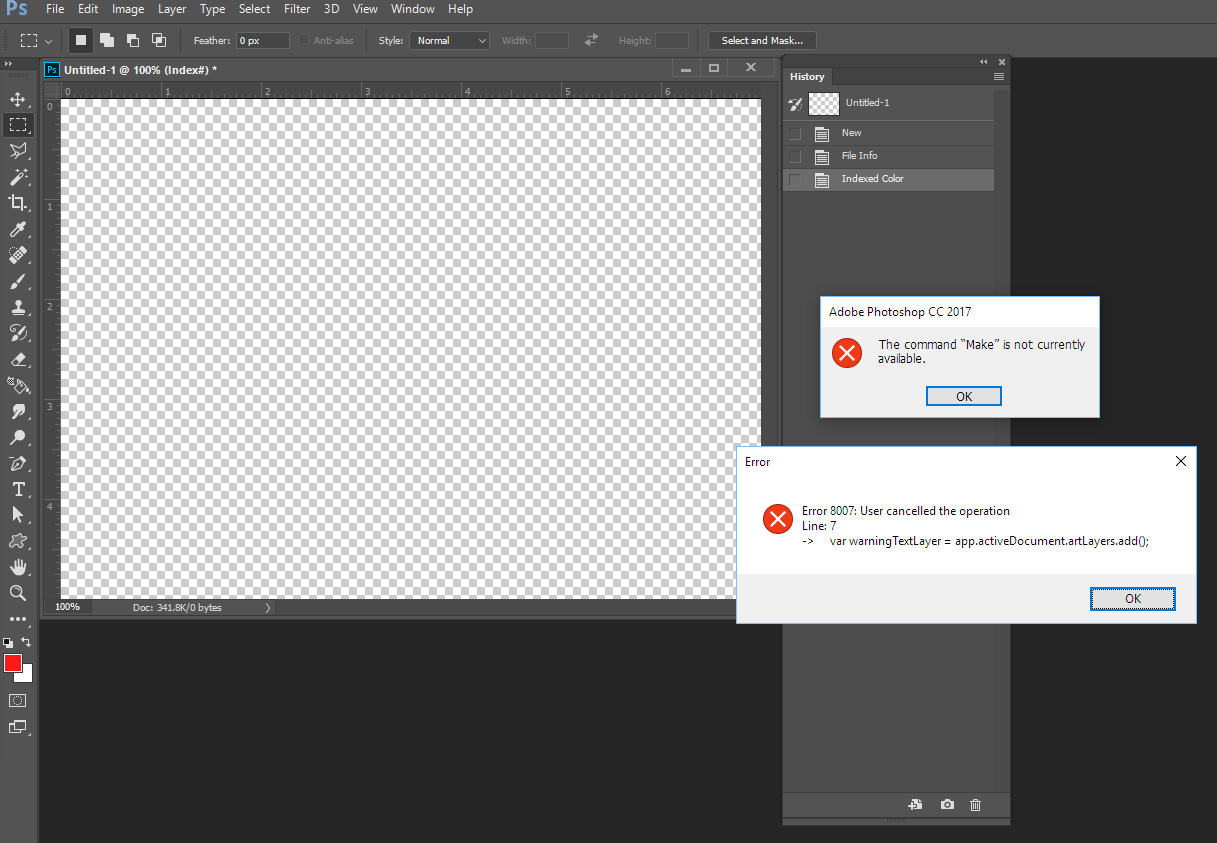Create new snapshot in the History panel
This screenshot has width=1217, height=843.
tap(946, 804)
